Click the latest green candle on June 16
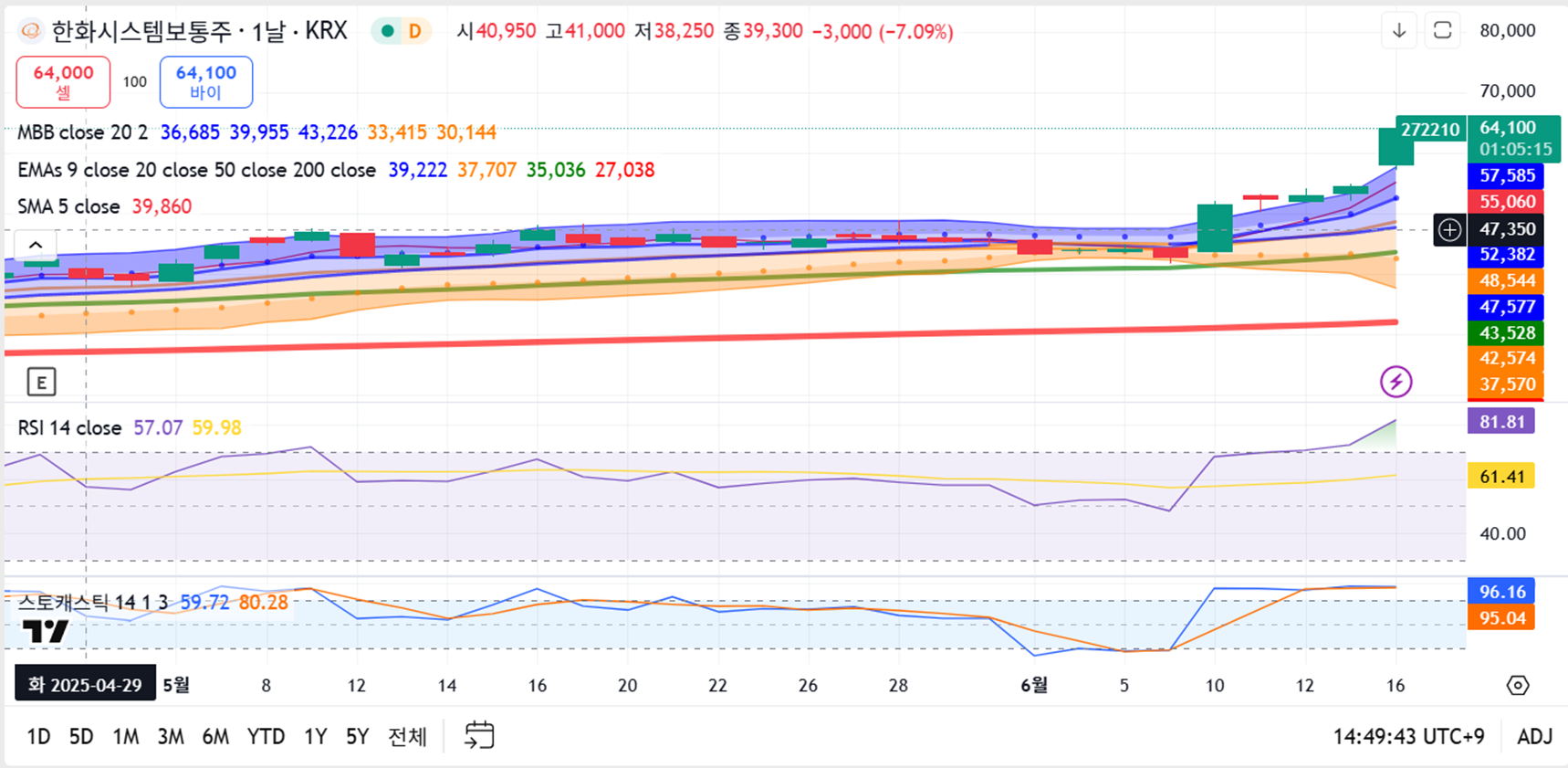The height and width of the screenshot is (768, 1568). click(x=1396, y=146)
